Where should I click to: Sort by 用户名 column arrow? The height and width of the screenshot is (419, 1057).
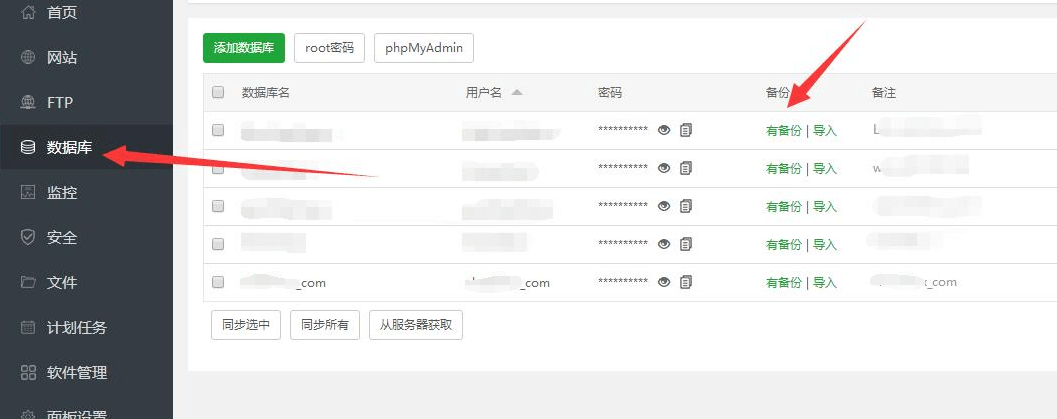click(x=517, y=93)
